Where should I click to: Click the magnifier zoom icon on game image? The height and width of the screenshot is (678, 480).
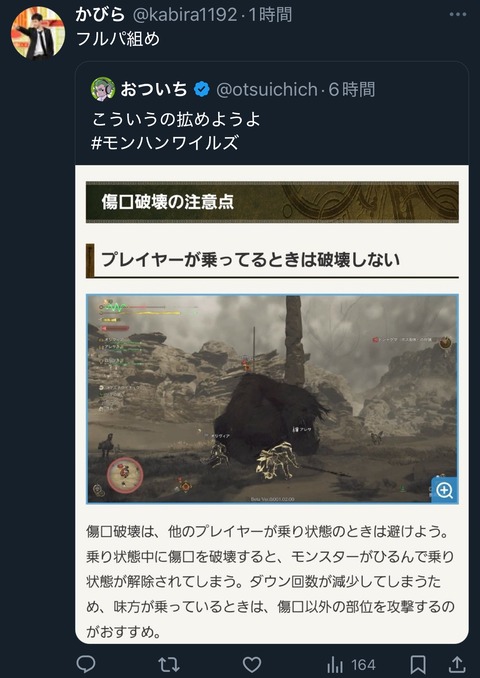(x=445, y=490)
